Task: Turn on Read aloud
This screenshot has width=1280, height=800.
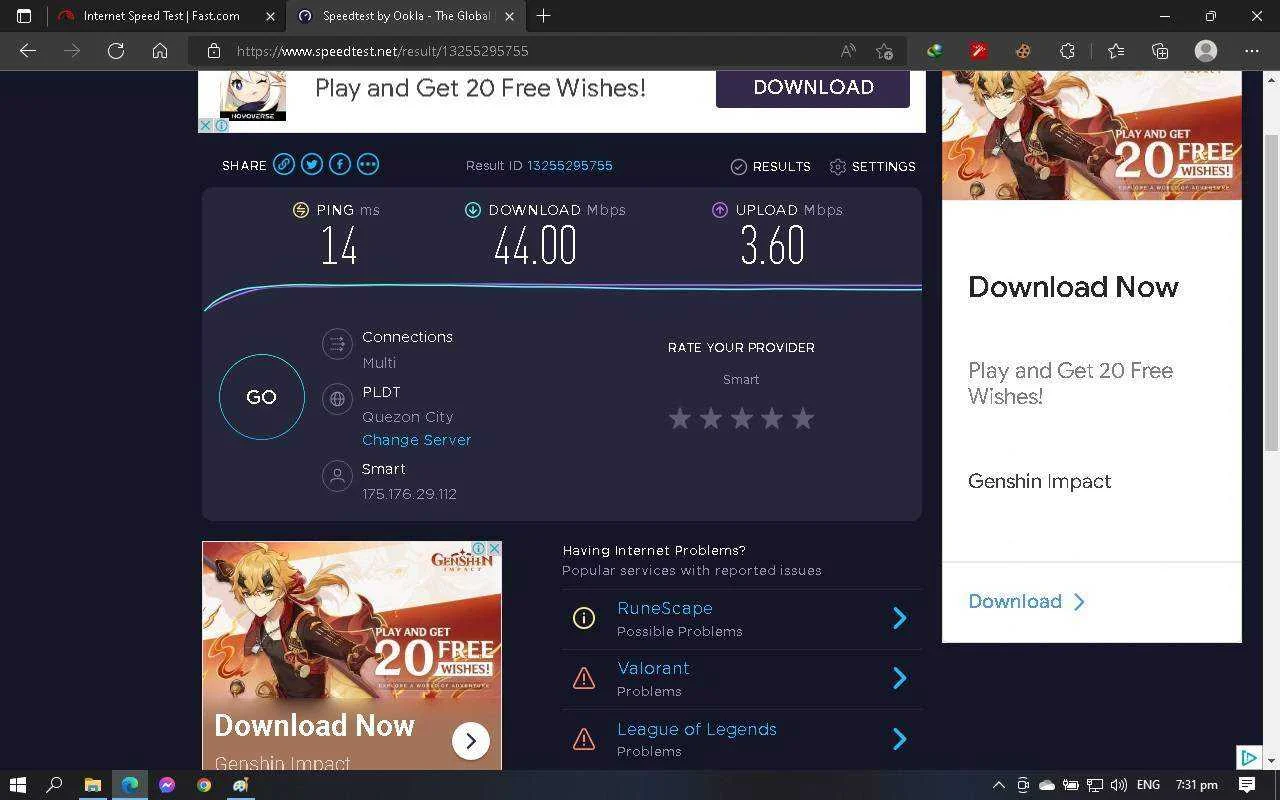Action: (848, 51)
